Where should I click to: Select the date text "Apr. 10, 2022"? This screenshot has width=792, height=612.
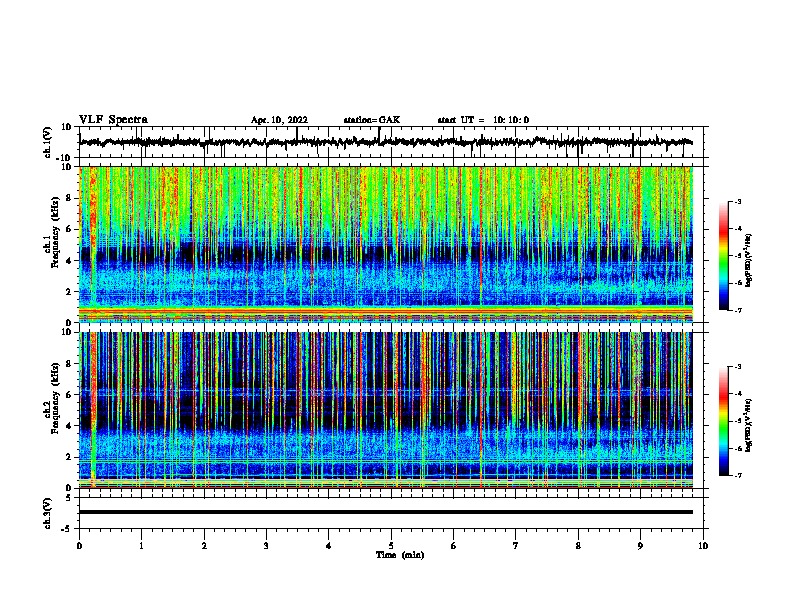coord(279,120)
